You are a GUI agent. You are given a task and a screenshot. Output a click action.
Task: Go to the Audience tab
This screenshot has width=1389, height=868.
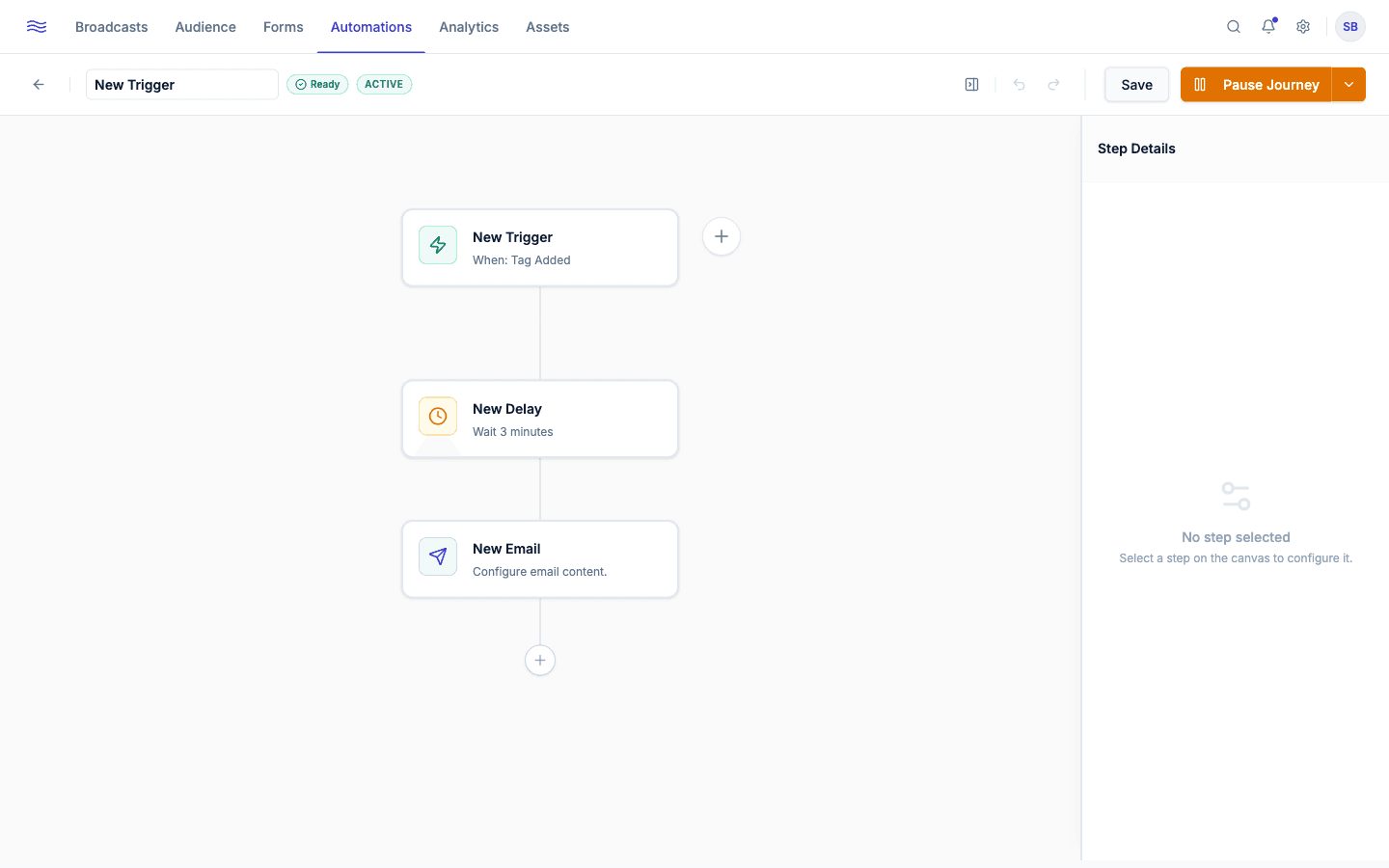tap(205, 27)
